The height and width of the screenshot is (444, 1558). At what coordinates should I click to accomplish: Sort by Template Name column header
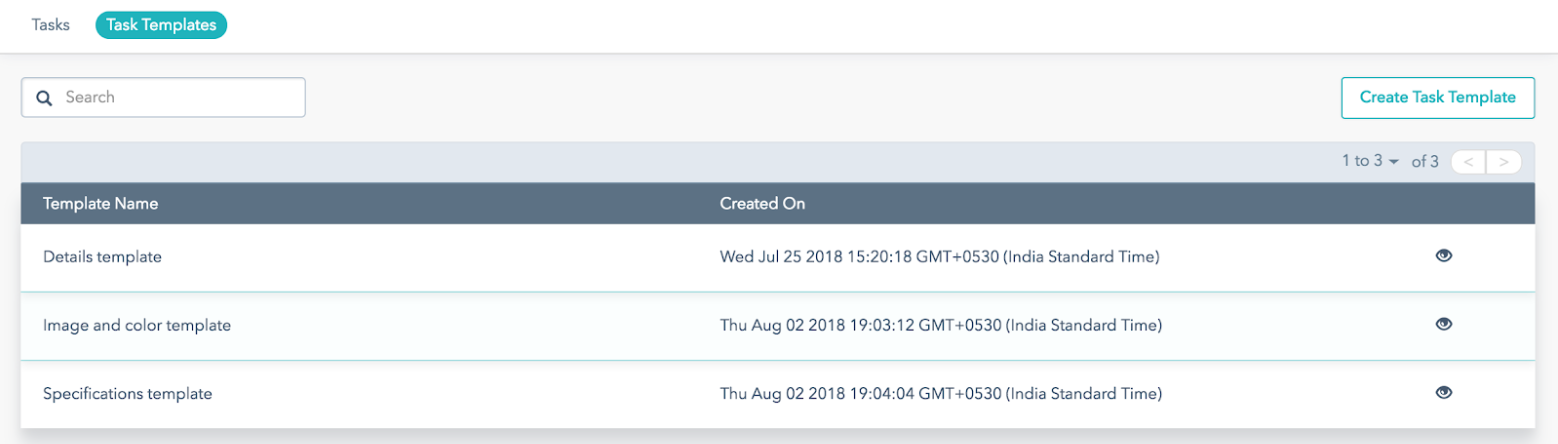point(100,204)
